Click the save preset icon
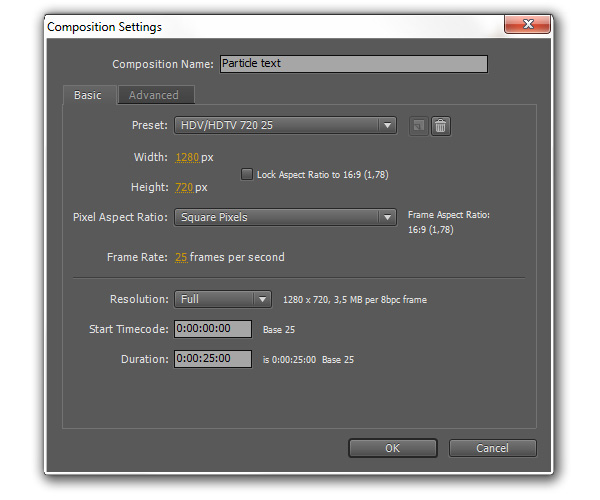This screenshot has height=500, width=600. pos(418,126)
